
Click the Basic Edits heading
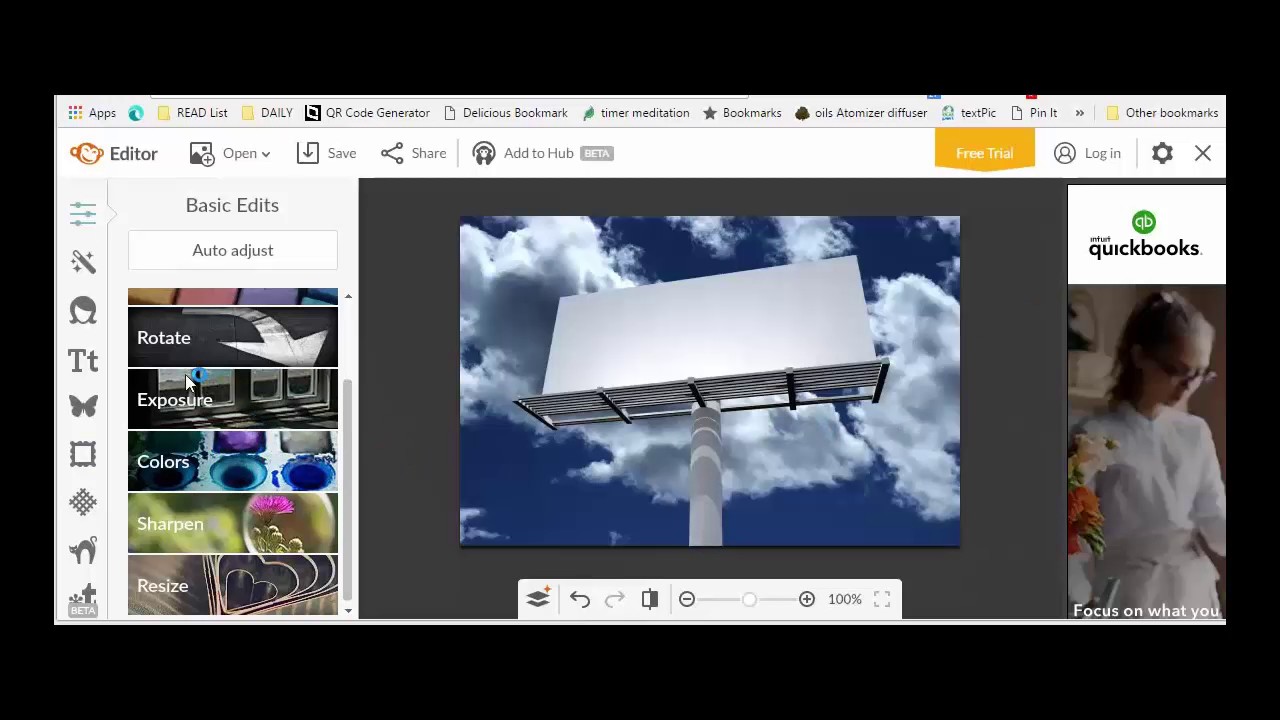(x=232, y=205)
